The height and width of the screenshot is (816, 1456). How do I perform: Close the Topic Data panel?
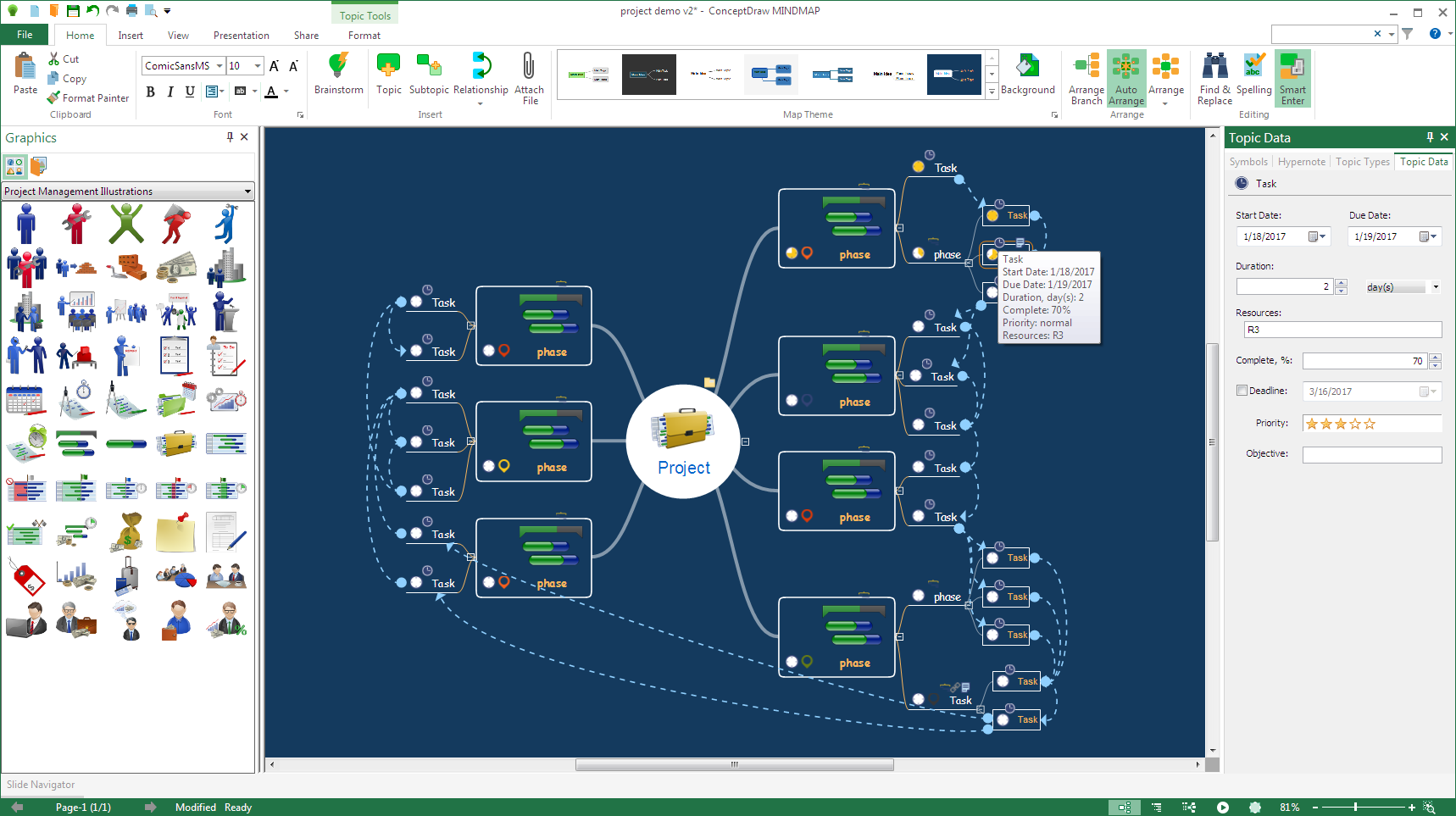[x=1444, y=136]
